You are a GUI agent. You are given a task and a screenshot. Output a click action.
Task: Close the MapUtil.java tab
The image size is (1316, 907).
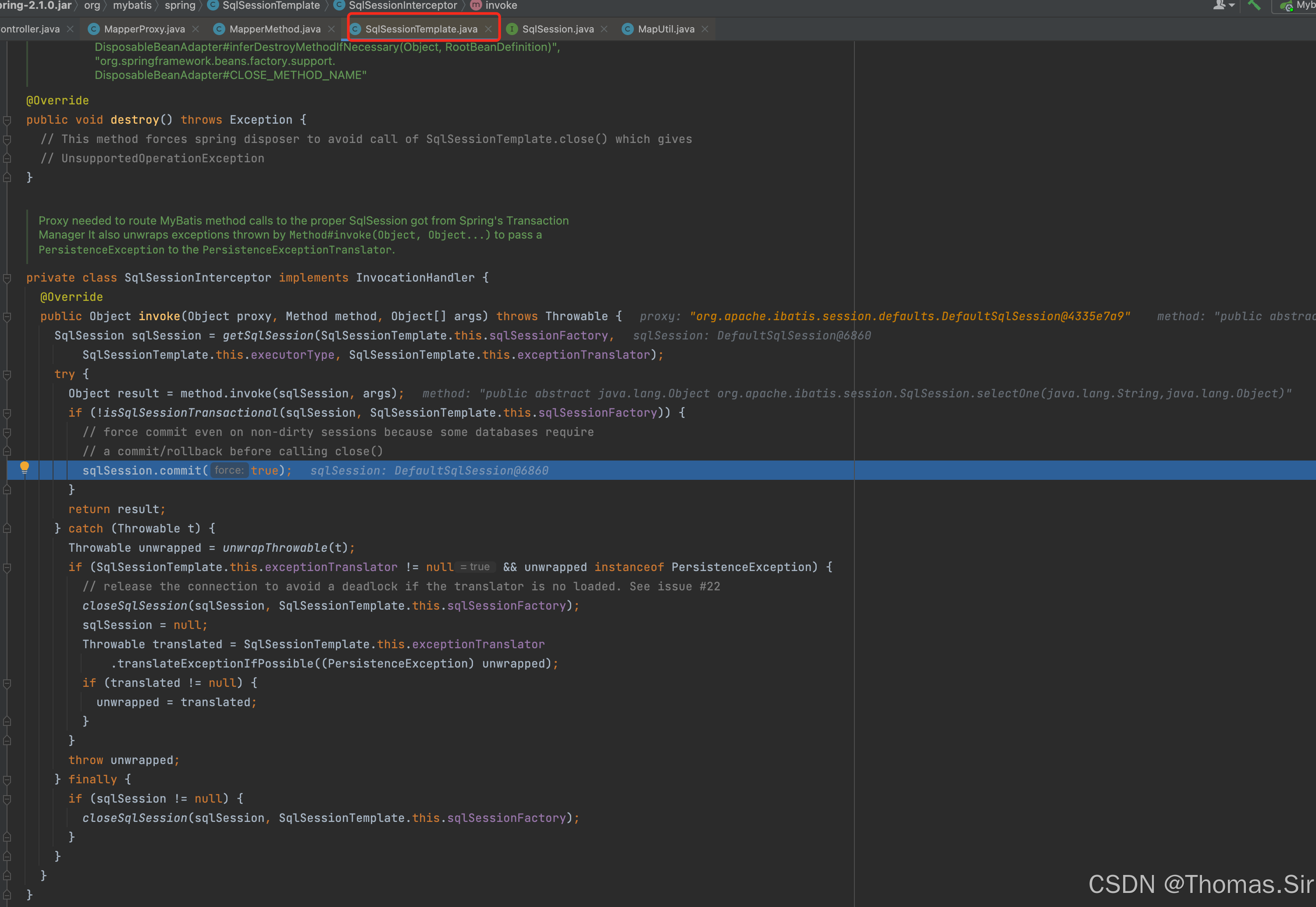tap(705, 29)
